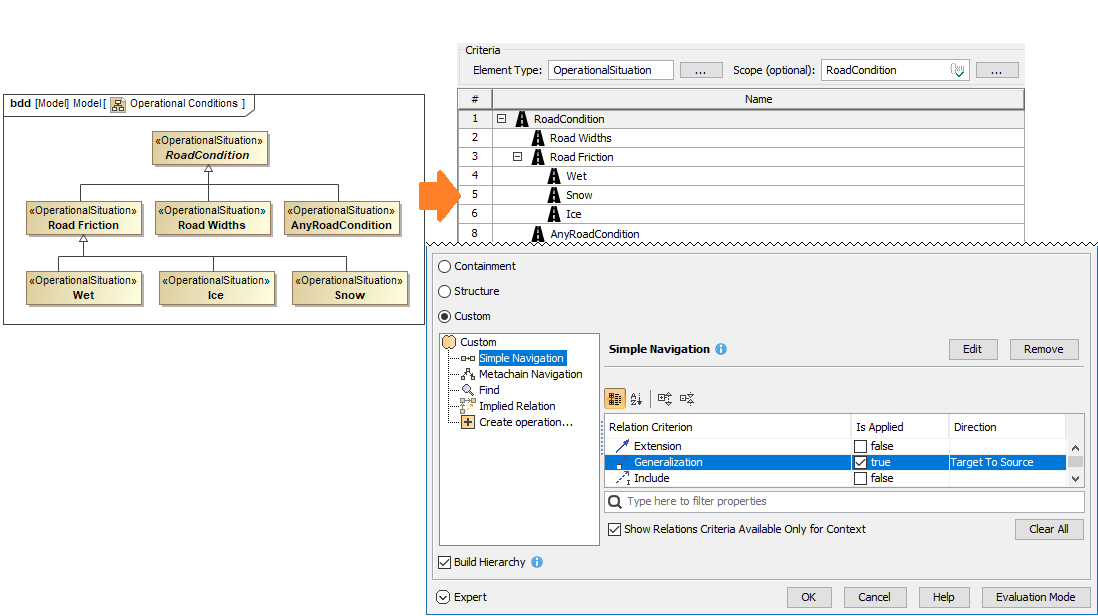The image size is (1098, 616).
Task: Enable the Extension Is Applied checkbox
Action: coord(860,446)
